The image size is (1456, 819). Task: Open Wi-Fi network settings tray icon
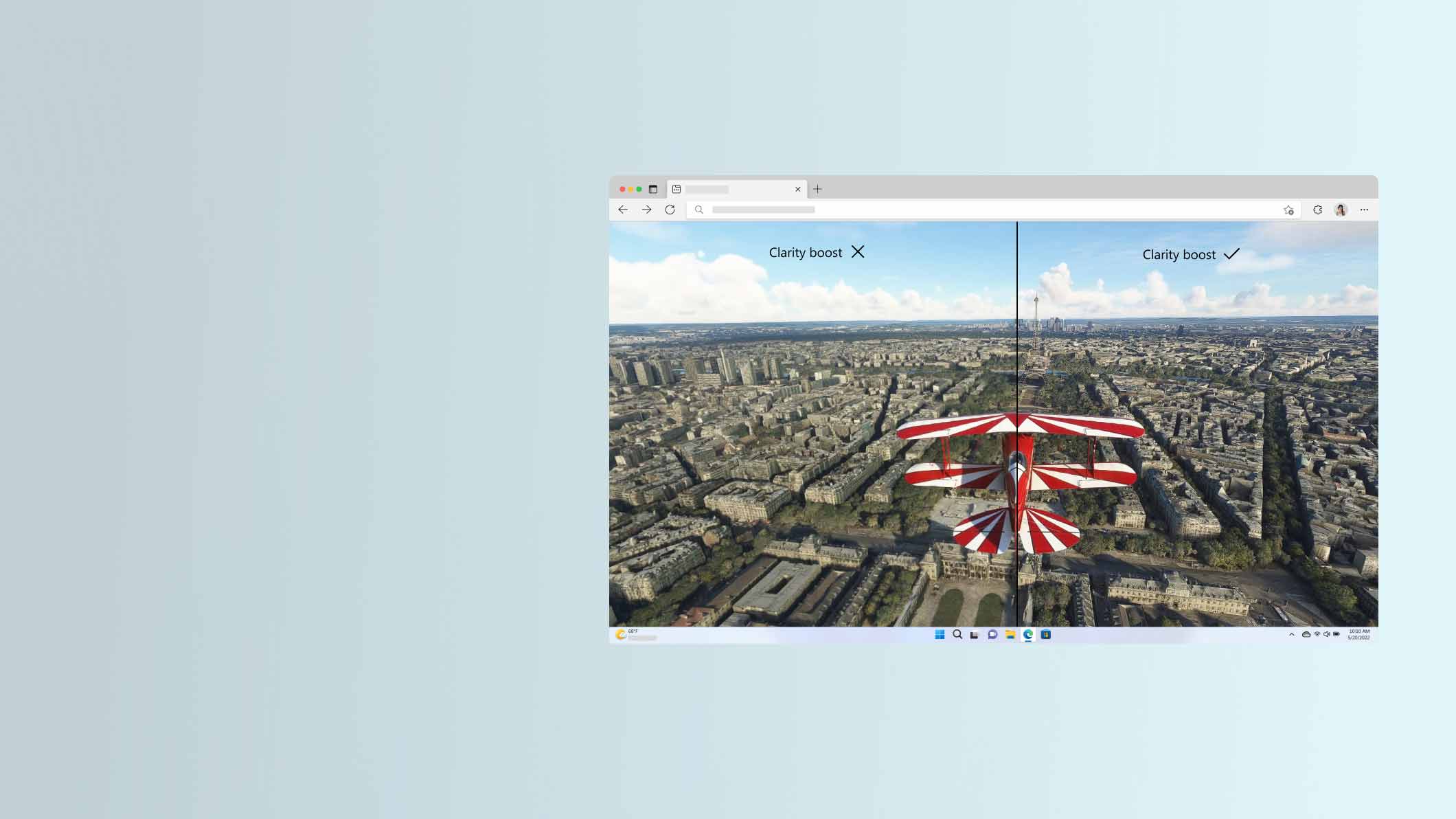[x=1317, y=634]
